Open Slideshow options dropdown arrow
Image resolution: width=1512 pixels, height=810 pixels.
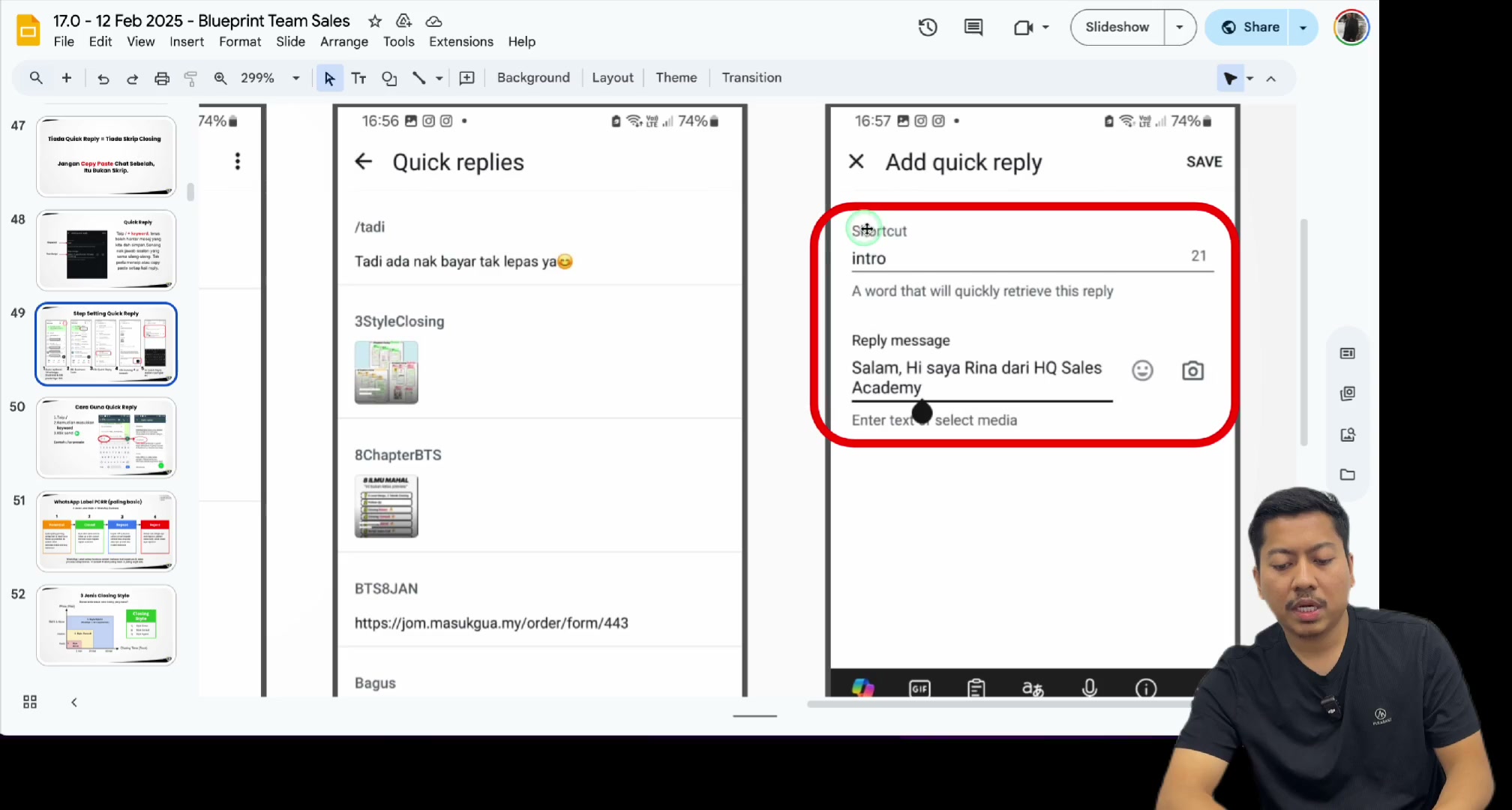click(x=1180, y=27)
